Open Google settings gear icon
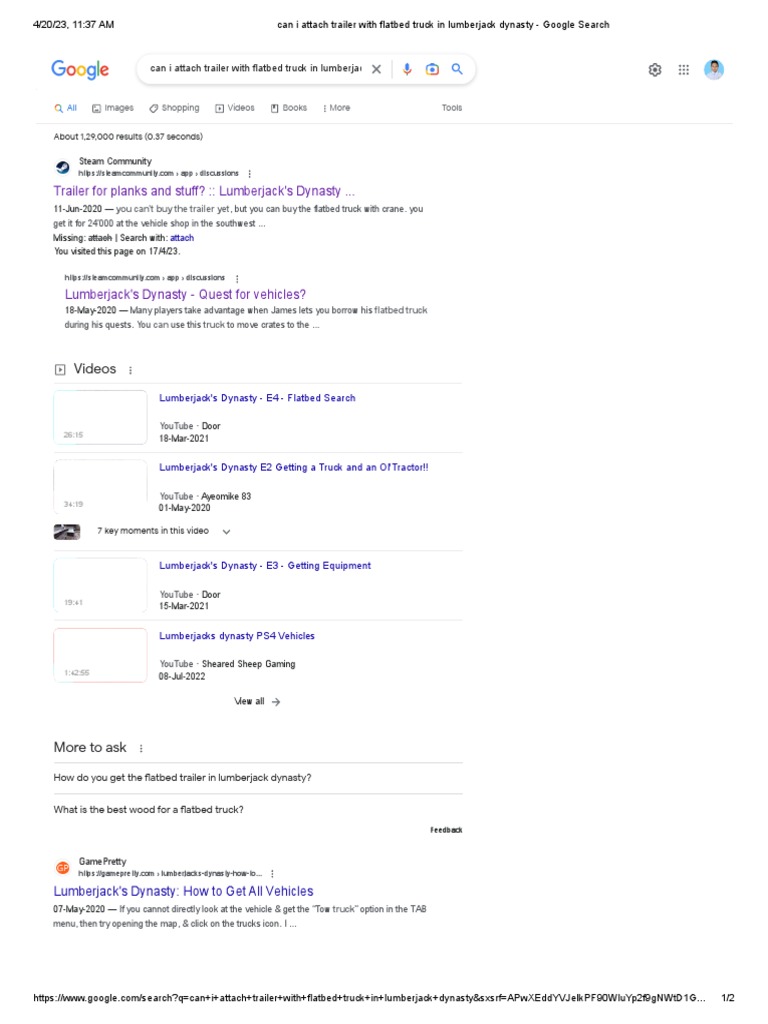Screen dimensions: 768x1024 [x=655, y=70]
